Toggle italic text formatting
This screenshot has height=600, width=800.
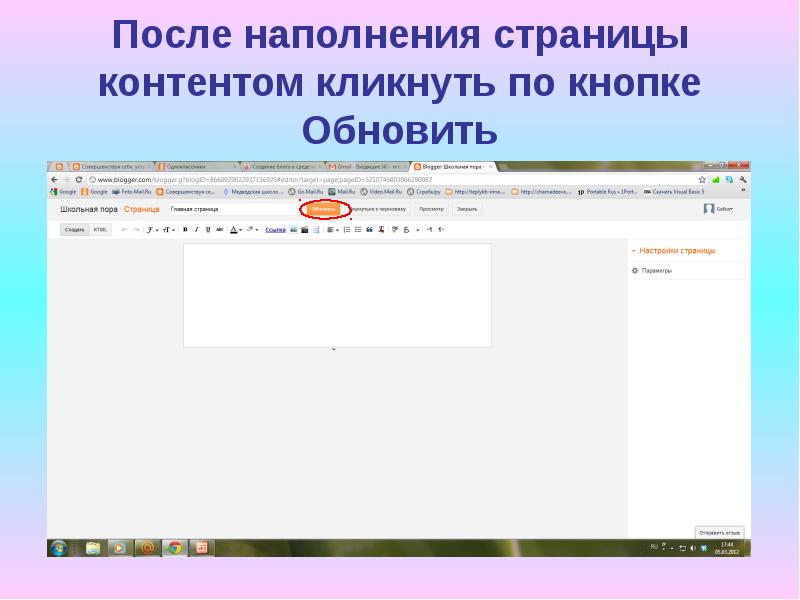[x=196, y=230]
